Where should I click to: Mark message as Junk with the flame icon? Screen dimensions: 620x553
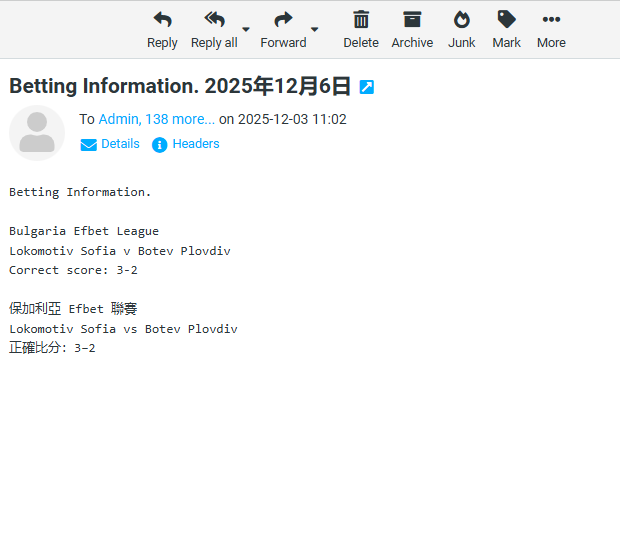point(461,20)
